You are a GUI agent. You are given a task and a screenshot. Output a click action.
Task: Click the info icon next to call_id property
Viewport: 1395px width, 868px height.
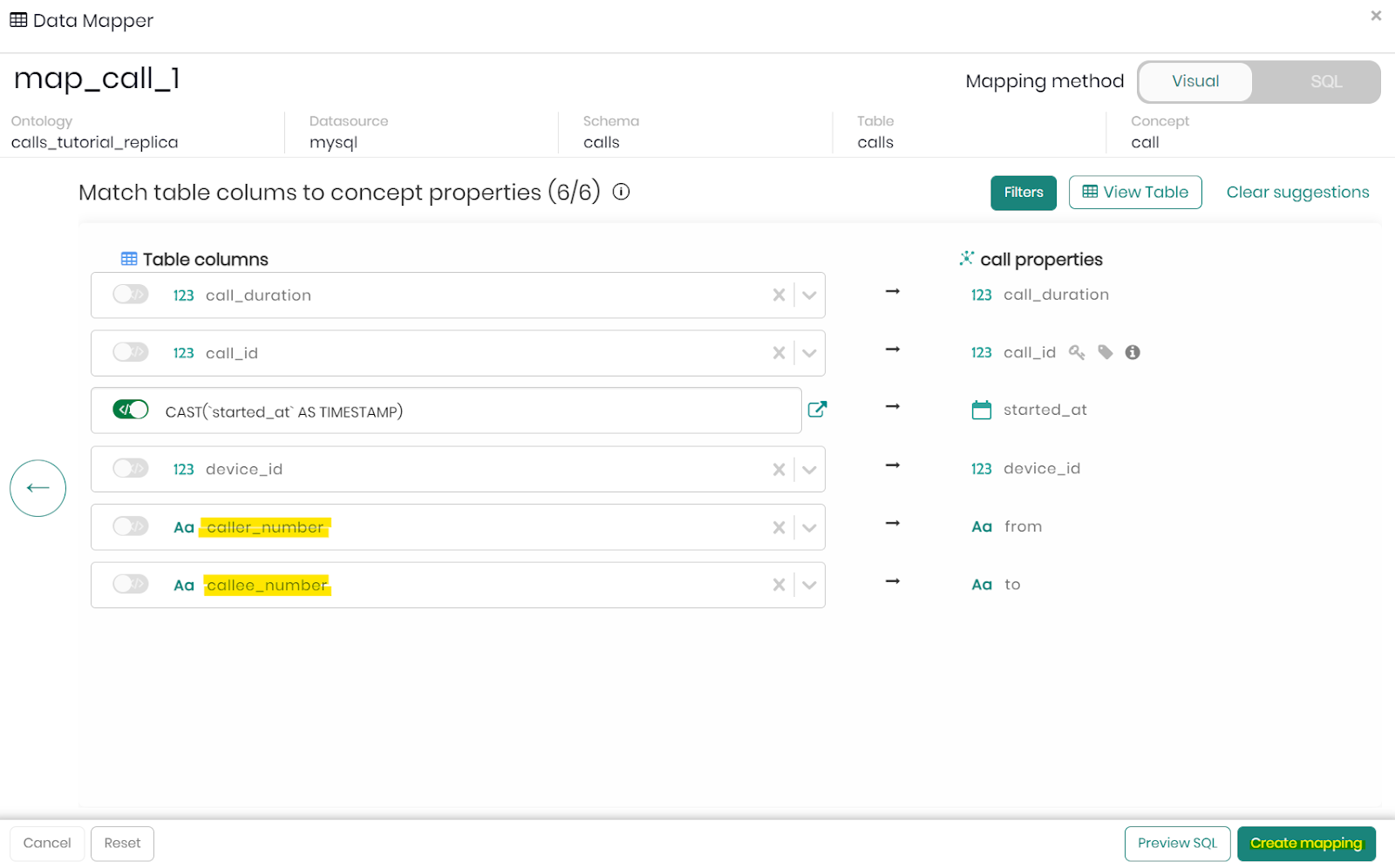click(1133, 352)
